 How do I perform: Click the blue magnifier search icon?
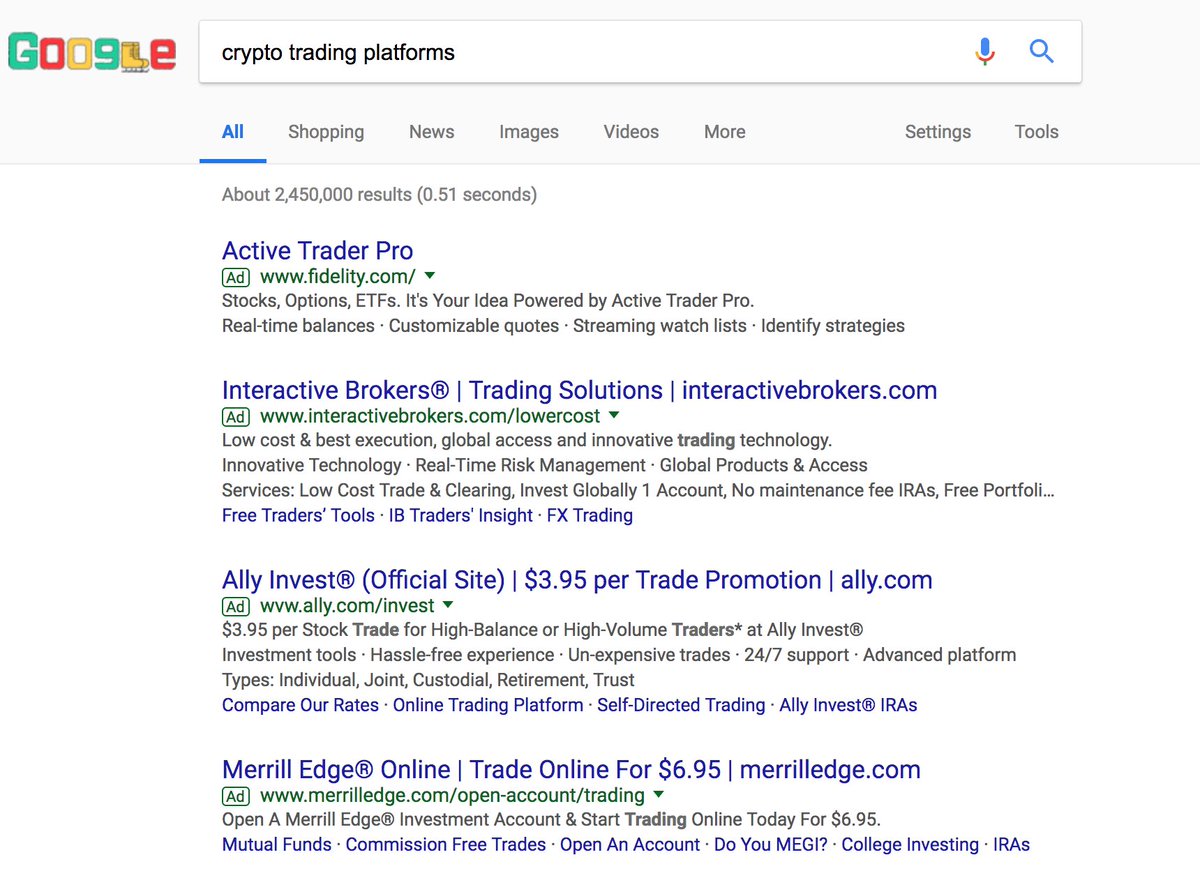(1042, 51)
